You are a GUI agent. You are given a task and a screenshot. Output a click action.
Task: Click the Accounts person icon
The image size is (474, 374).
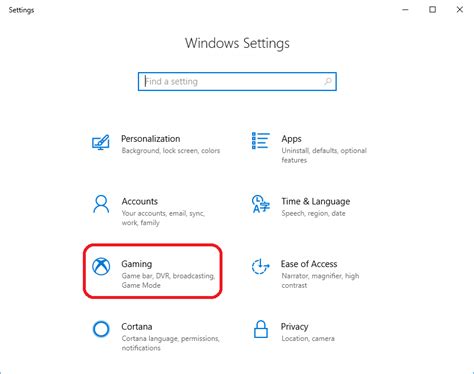point(101,204)
